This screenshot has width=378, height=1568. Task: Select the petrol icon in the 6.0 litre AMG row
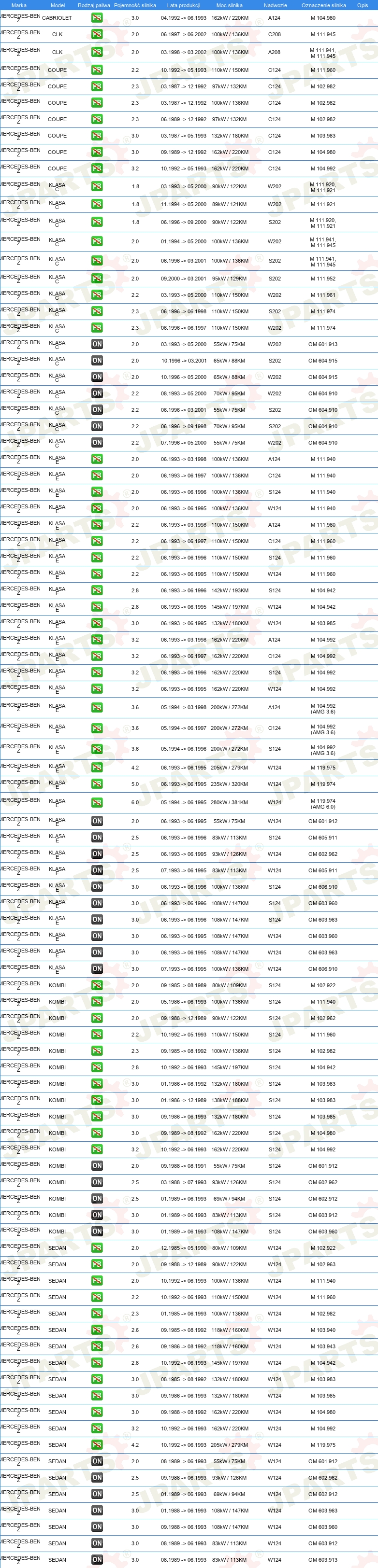[97, 803]
